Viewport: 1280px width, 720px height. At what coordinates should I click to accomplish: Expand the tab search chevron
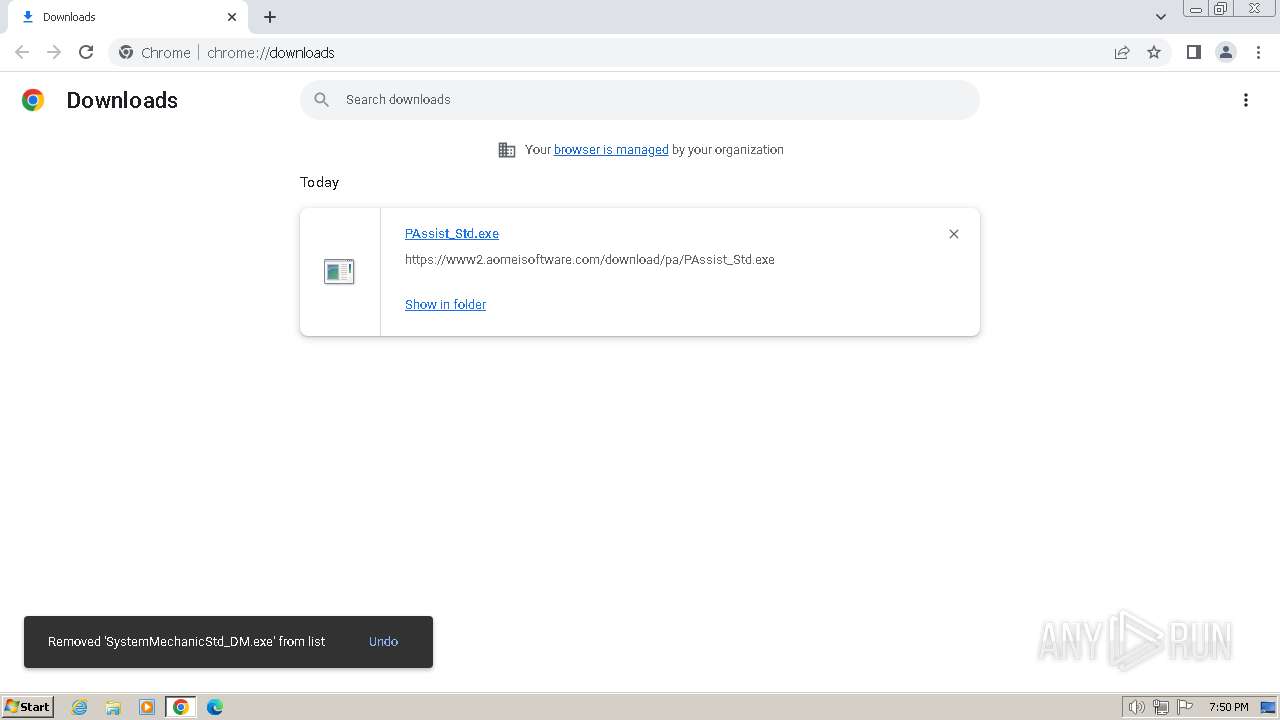[1161, 17]
